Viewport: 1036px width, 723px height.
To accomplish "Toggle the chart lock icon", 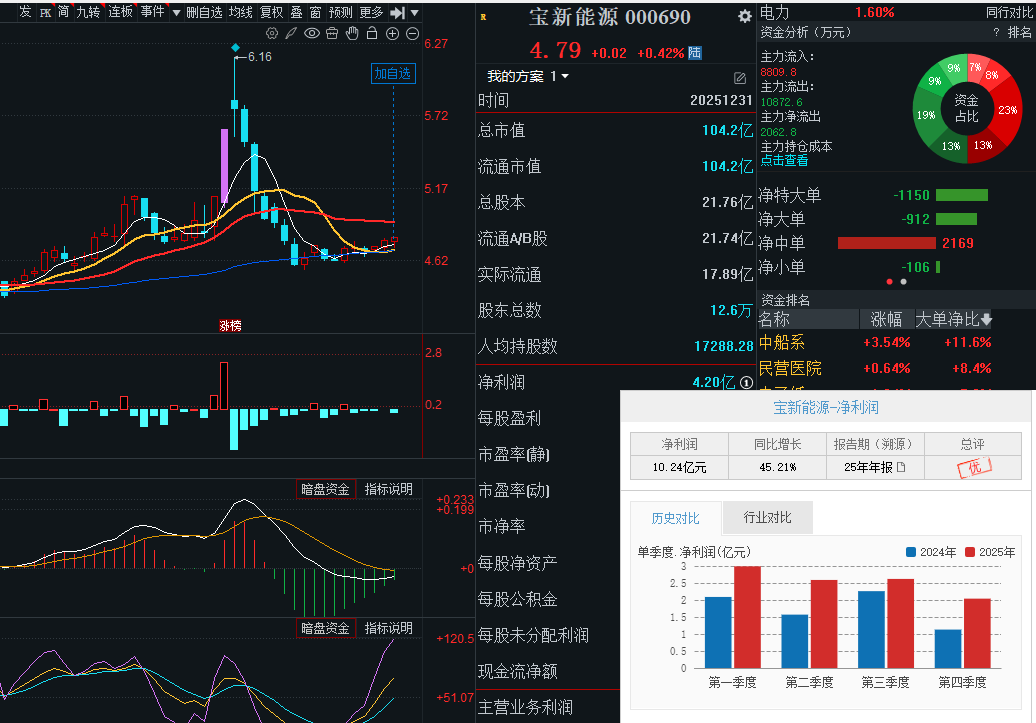I will point(372,33).
